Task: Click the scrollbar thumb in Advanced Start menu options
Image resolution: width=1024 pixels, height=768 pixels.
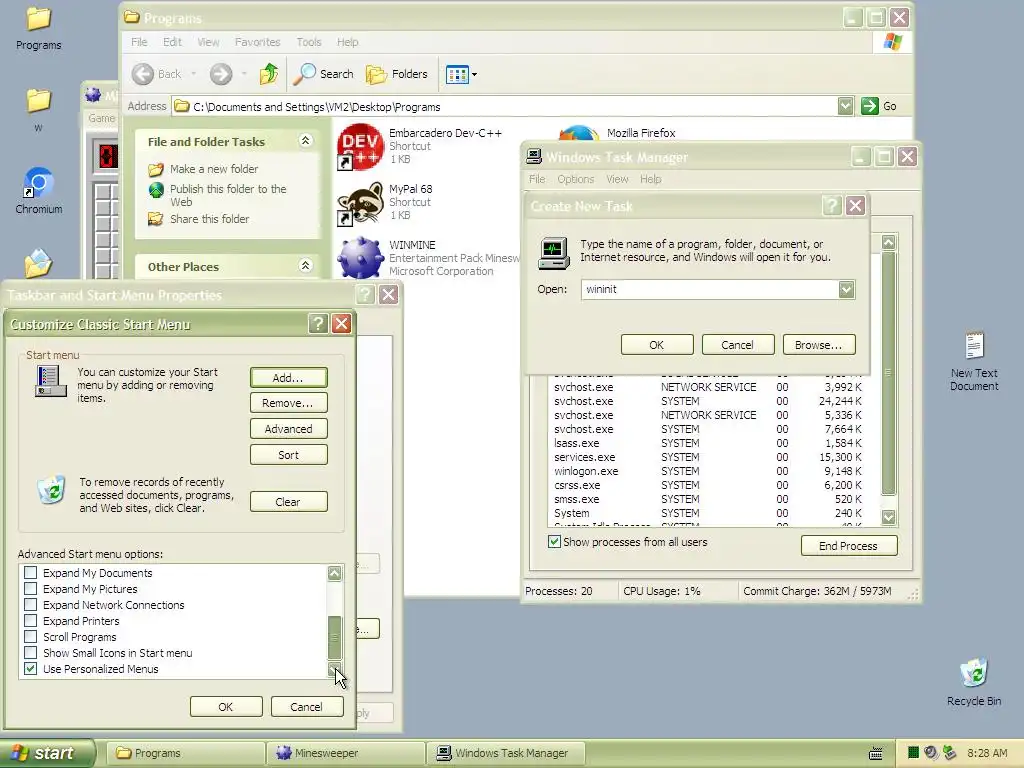Action: point(334,638)
